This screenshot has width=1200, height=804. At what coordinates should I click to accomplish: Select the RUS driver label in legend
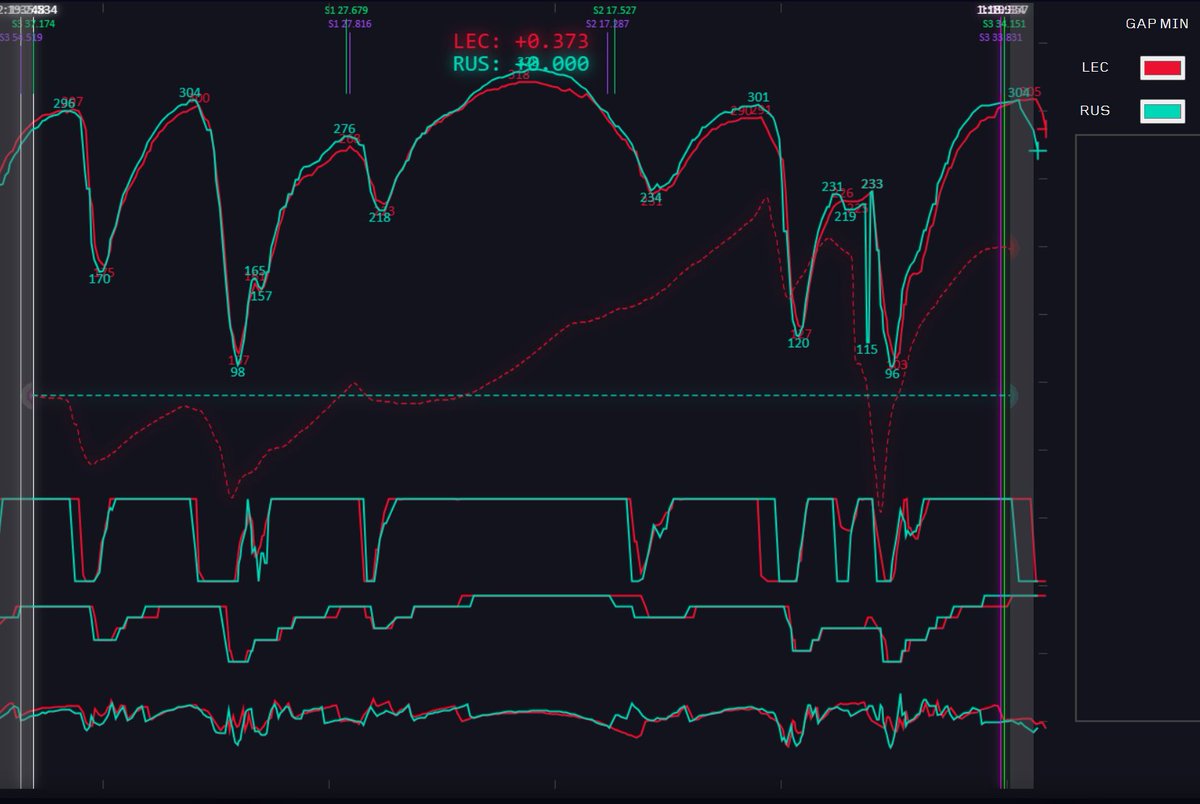tap(1095, 111)
